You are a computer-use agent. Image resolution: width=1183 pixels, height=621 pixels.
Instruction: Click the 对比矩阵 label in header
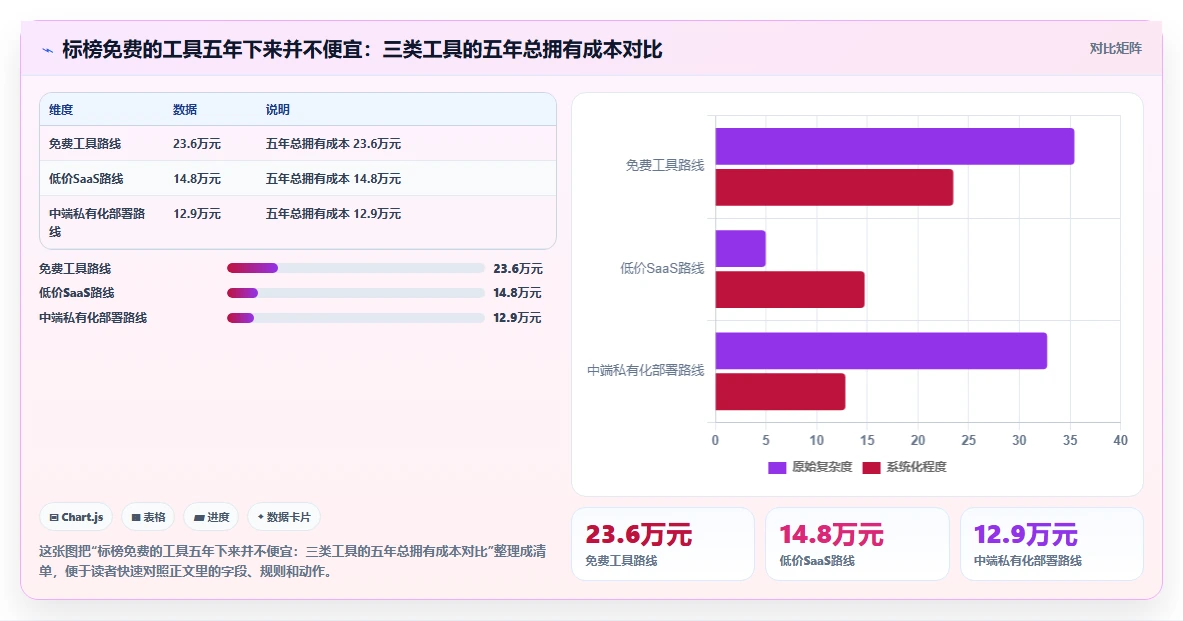[x=1115, y=48]
